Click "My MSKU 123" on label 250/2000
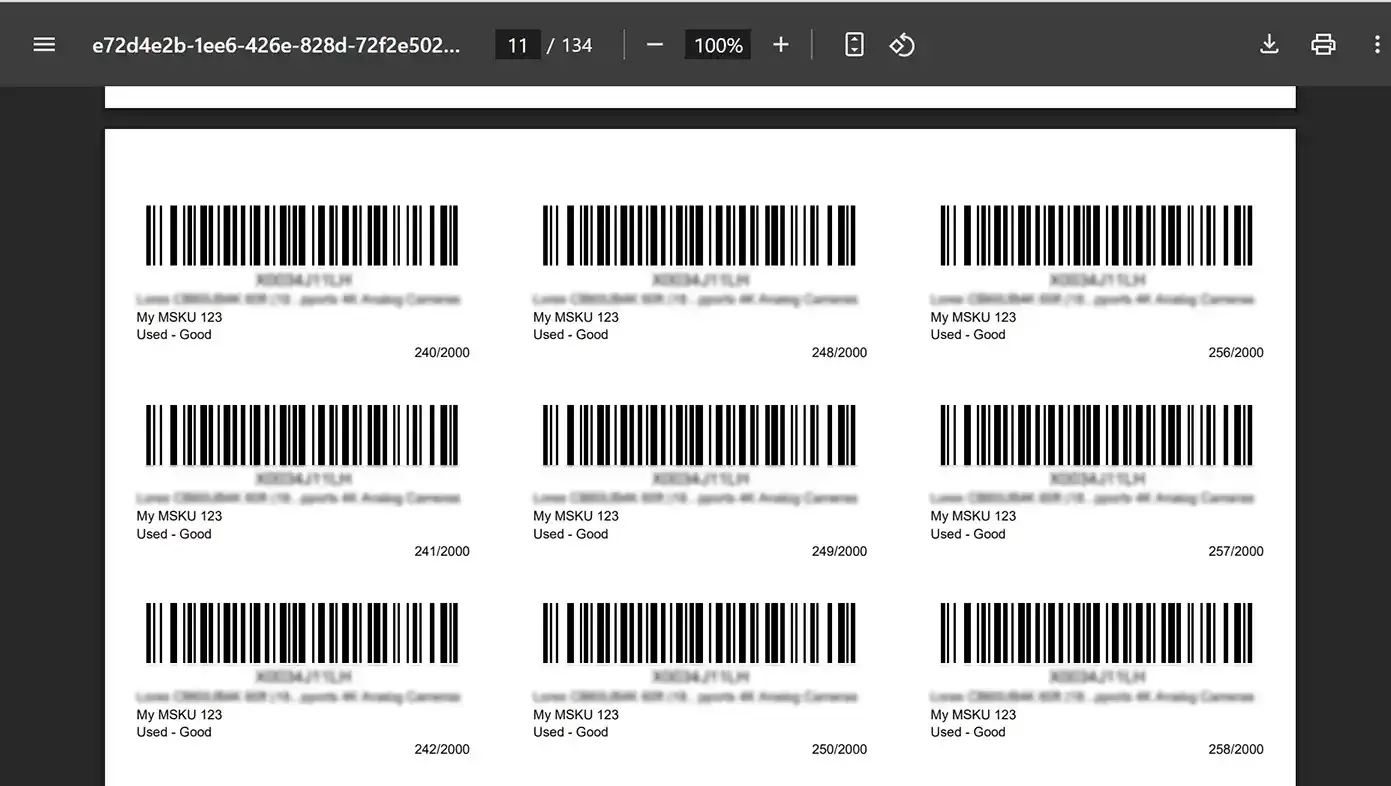1391x786 pixels. click(x=576, y=714)
